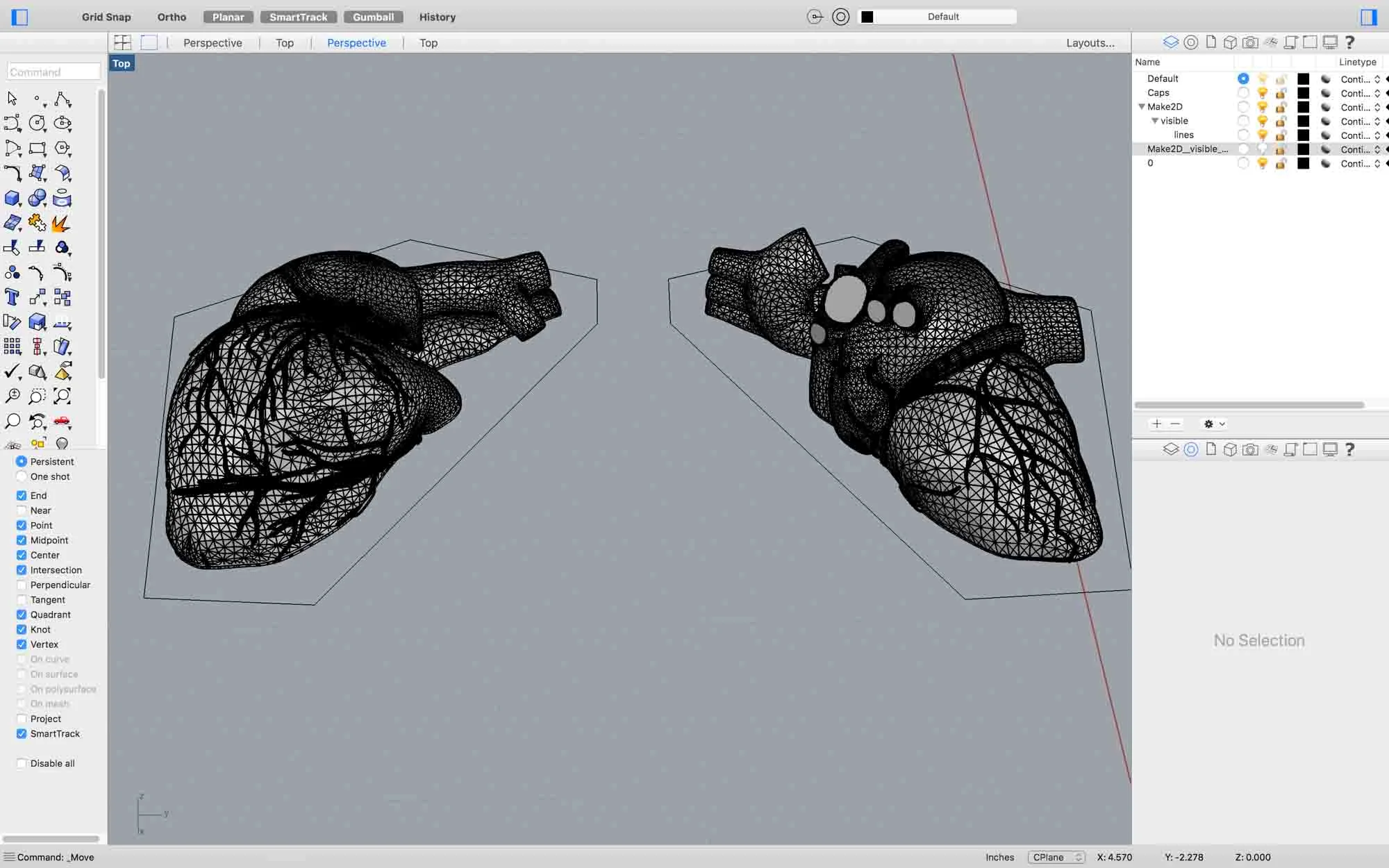Select the Box solid tool

[x=12, y=199]
